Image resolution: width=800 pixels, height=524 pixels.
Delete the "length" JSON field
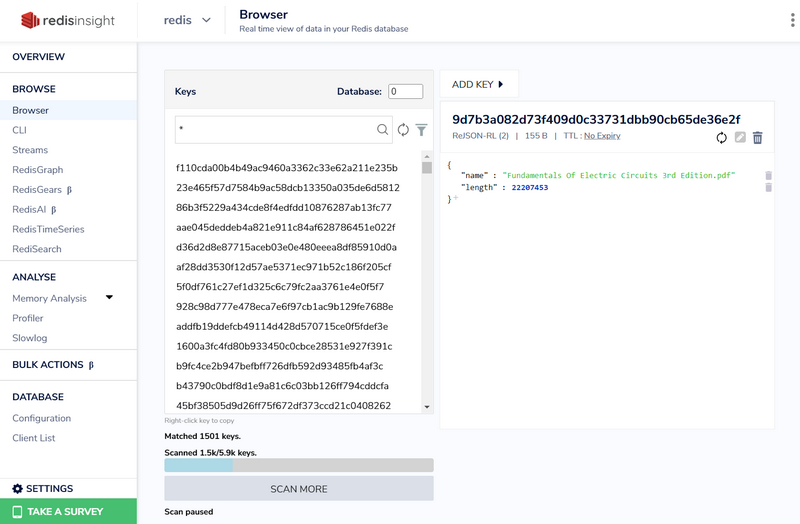pyautogui.click(x=768, y=188)
